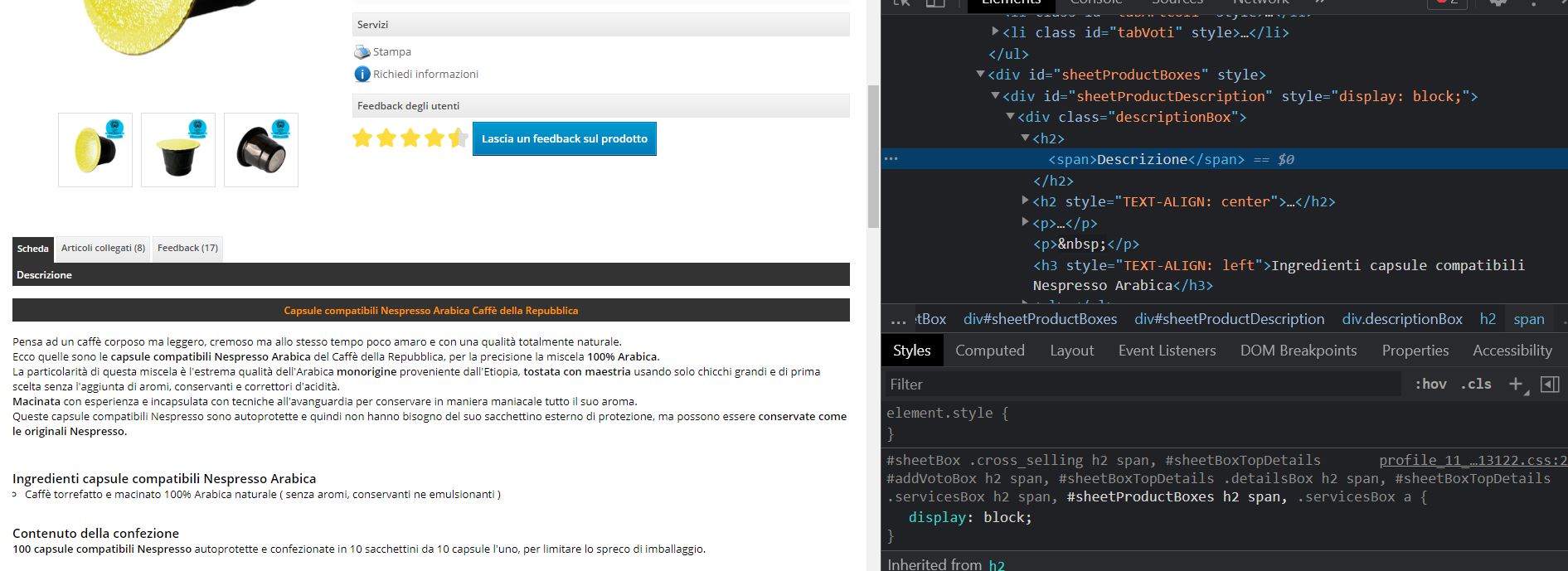Open the Event Listeners tab
Screen dimensions: 1568x571
1167,351
